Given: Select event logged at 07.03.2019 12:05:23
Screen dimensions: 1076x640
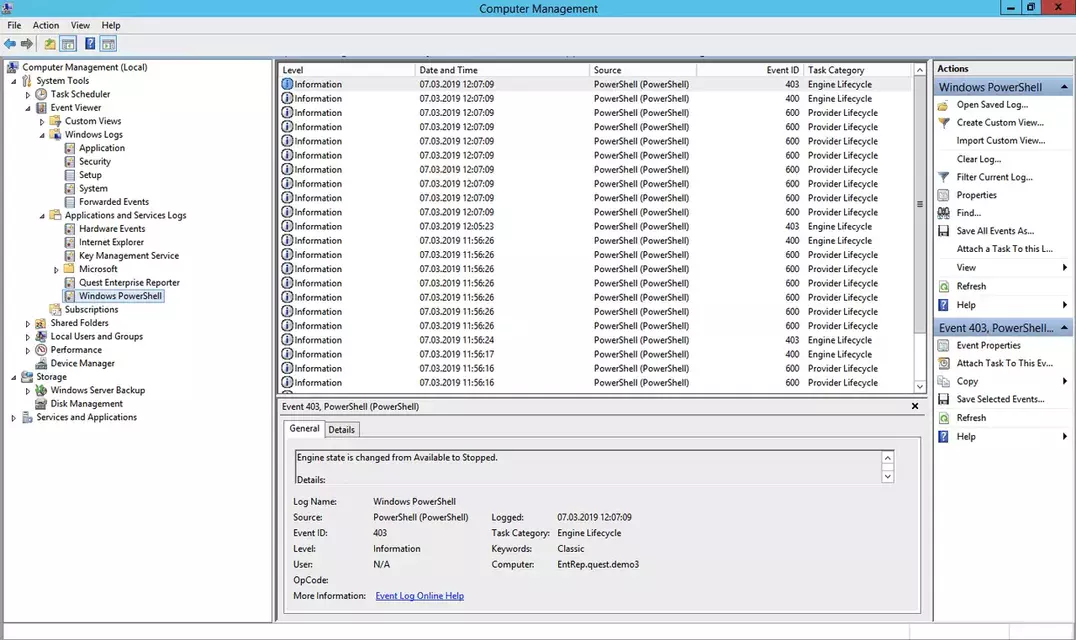Looking at the screenshot, I should click(596, 226).
